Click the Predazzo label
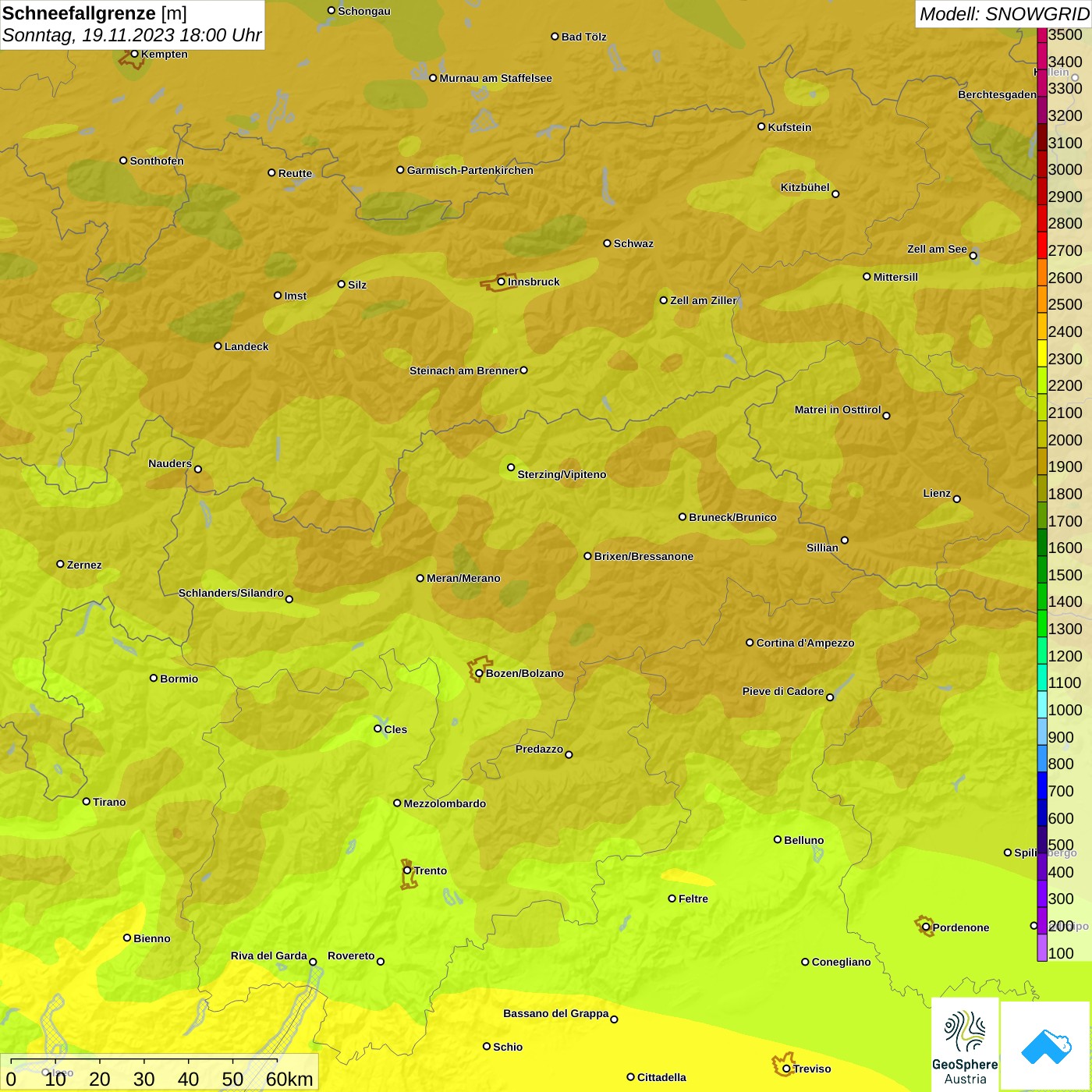The height and width of the screenshot is (1092, 1092). 540,749
